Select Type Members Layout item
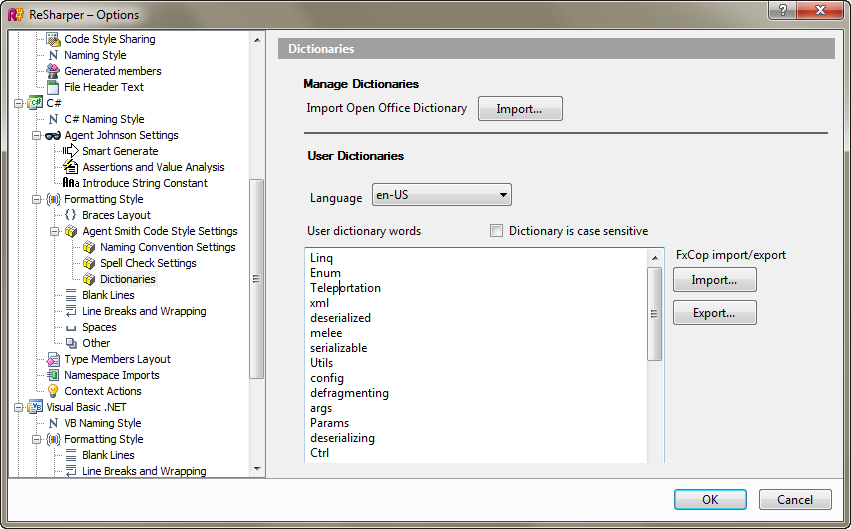Viewport: 851px width, 529px height. pos(117,359)
